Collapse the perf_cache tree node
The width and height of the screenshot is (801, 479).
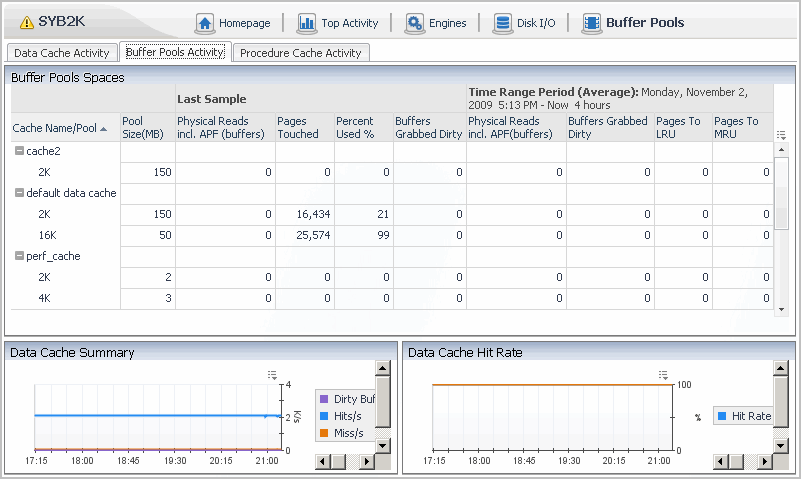19,256
